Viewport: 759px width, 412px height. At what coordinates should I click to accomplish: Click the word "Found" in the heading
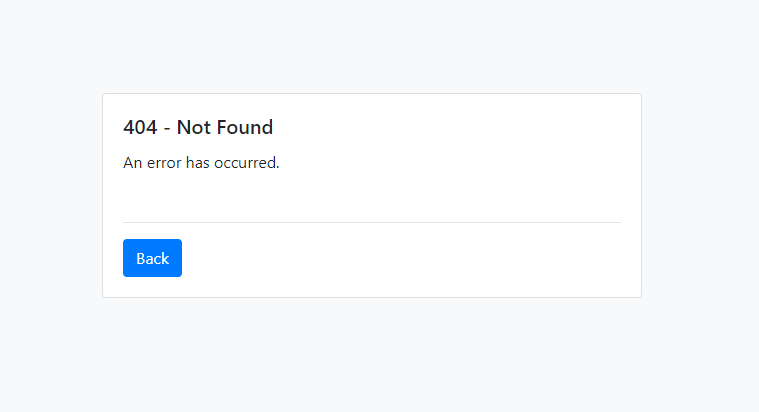pyautogui.click(x=243, y=127)
